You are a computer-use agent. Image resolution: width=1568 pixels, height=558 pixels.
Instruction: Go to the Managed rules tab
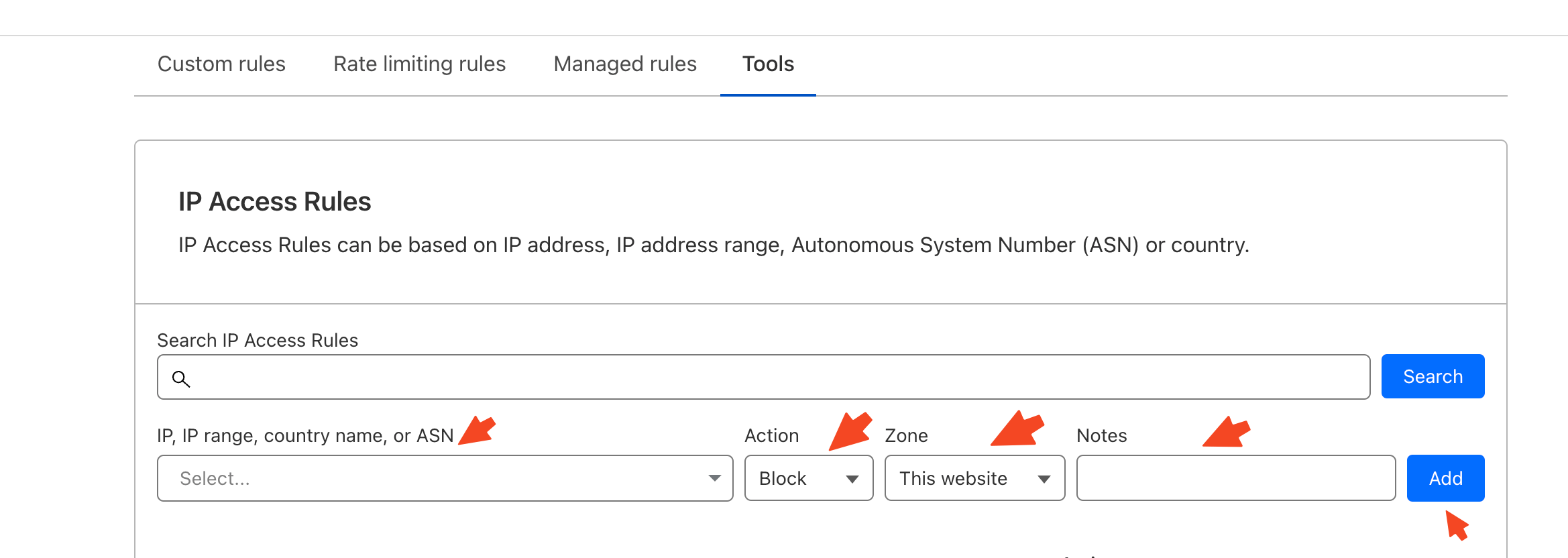click(x=625, y=64)
